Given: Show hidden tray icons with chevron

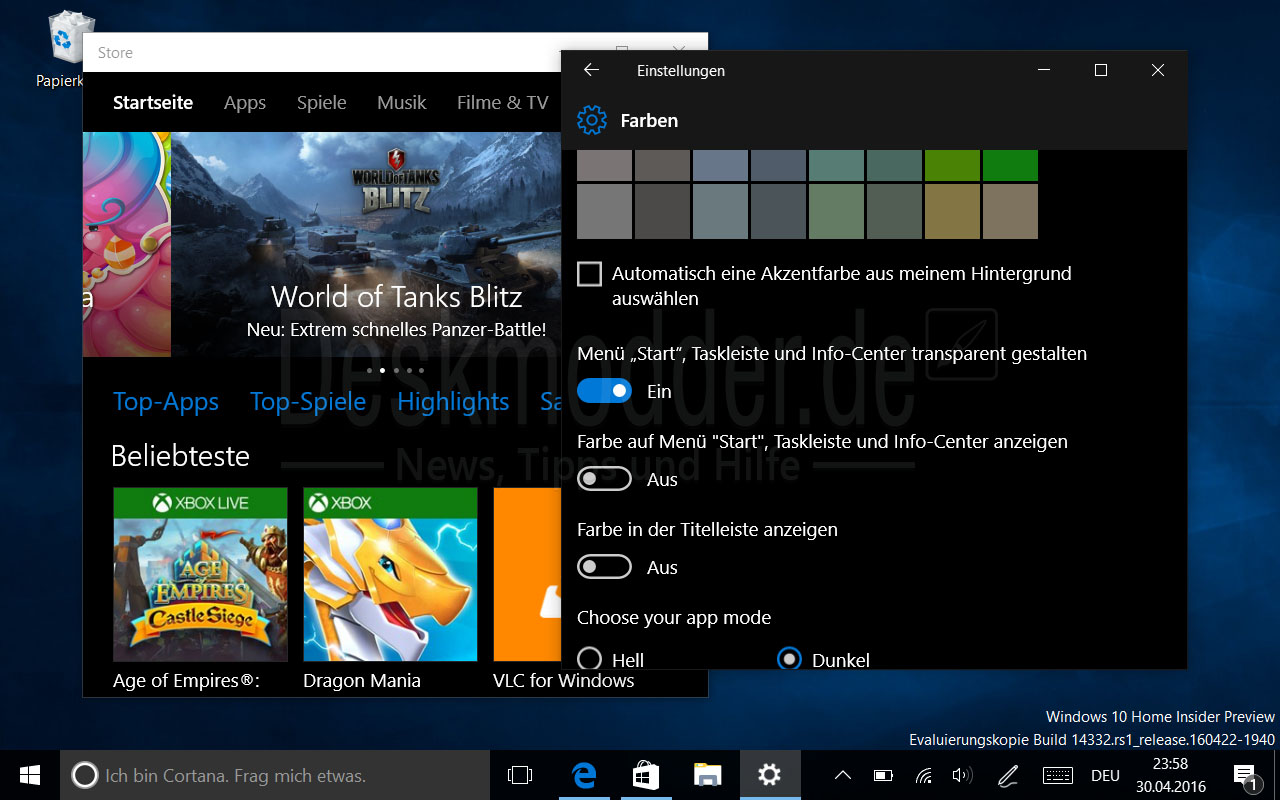Looking at the screenshot, I should click(x=843, y=775).
